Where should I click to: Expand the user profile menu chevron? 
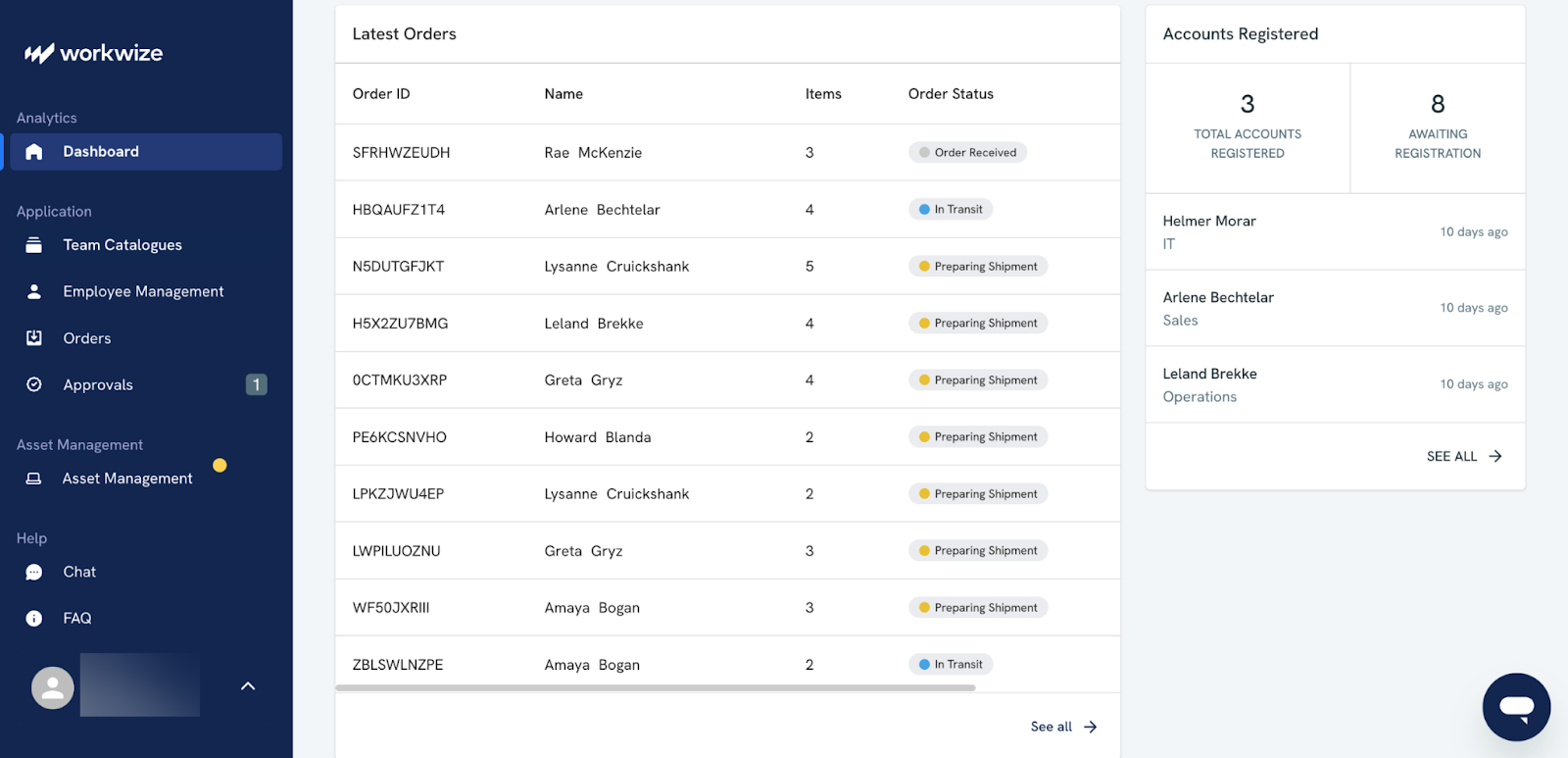point(248,686)
